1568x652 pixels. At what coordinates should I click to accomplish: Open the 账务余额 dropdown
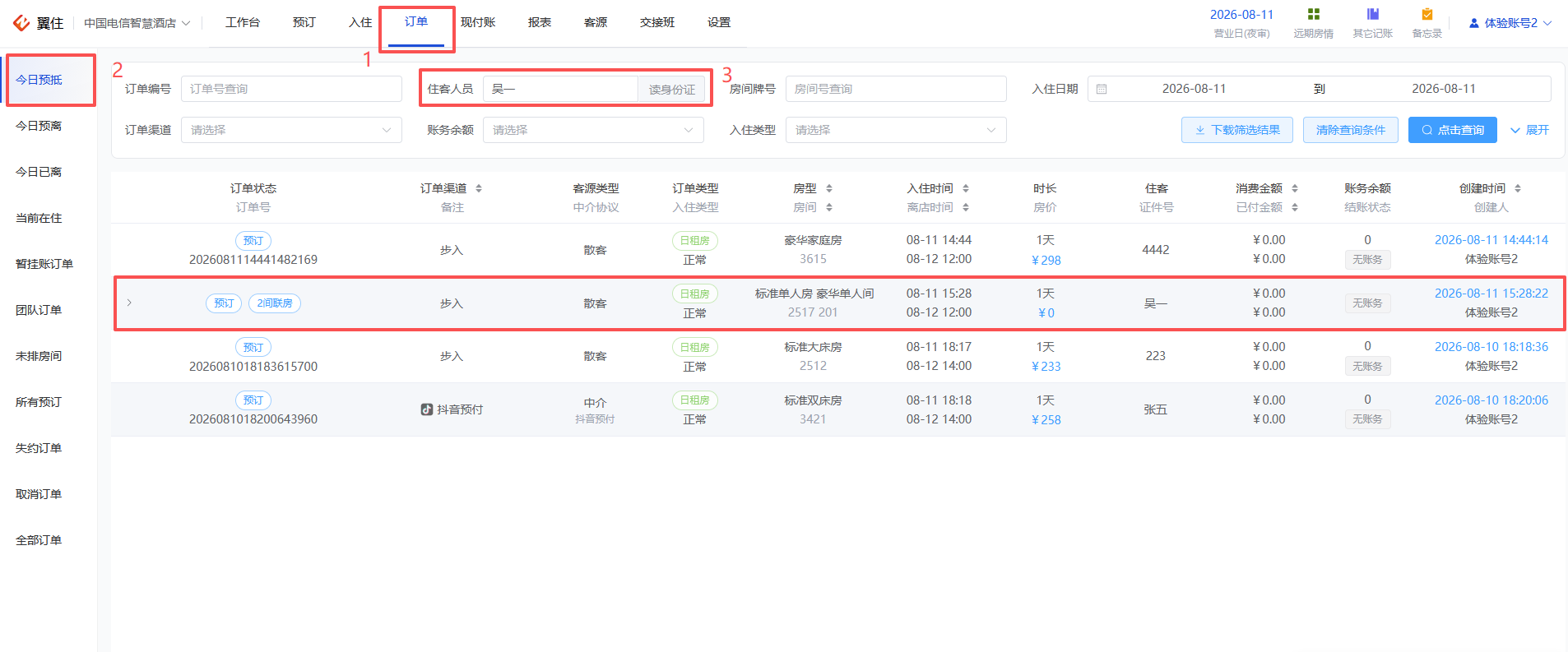(593, 130)
